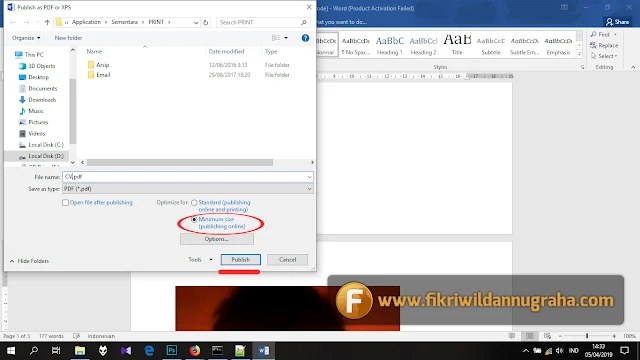
Task: Click Share in the Word window
Action: pyautogui.click(x=618, y=22)
